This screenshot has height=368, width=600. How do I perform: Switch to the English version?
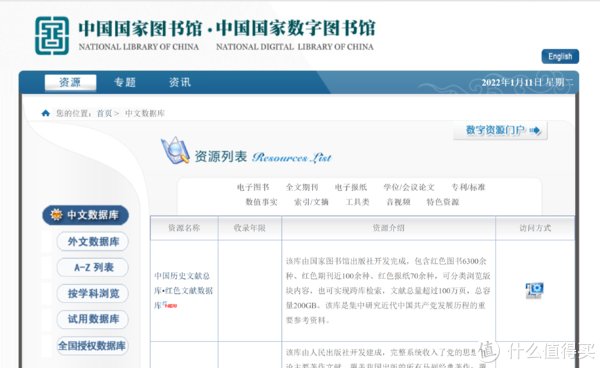pos(560,57)
